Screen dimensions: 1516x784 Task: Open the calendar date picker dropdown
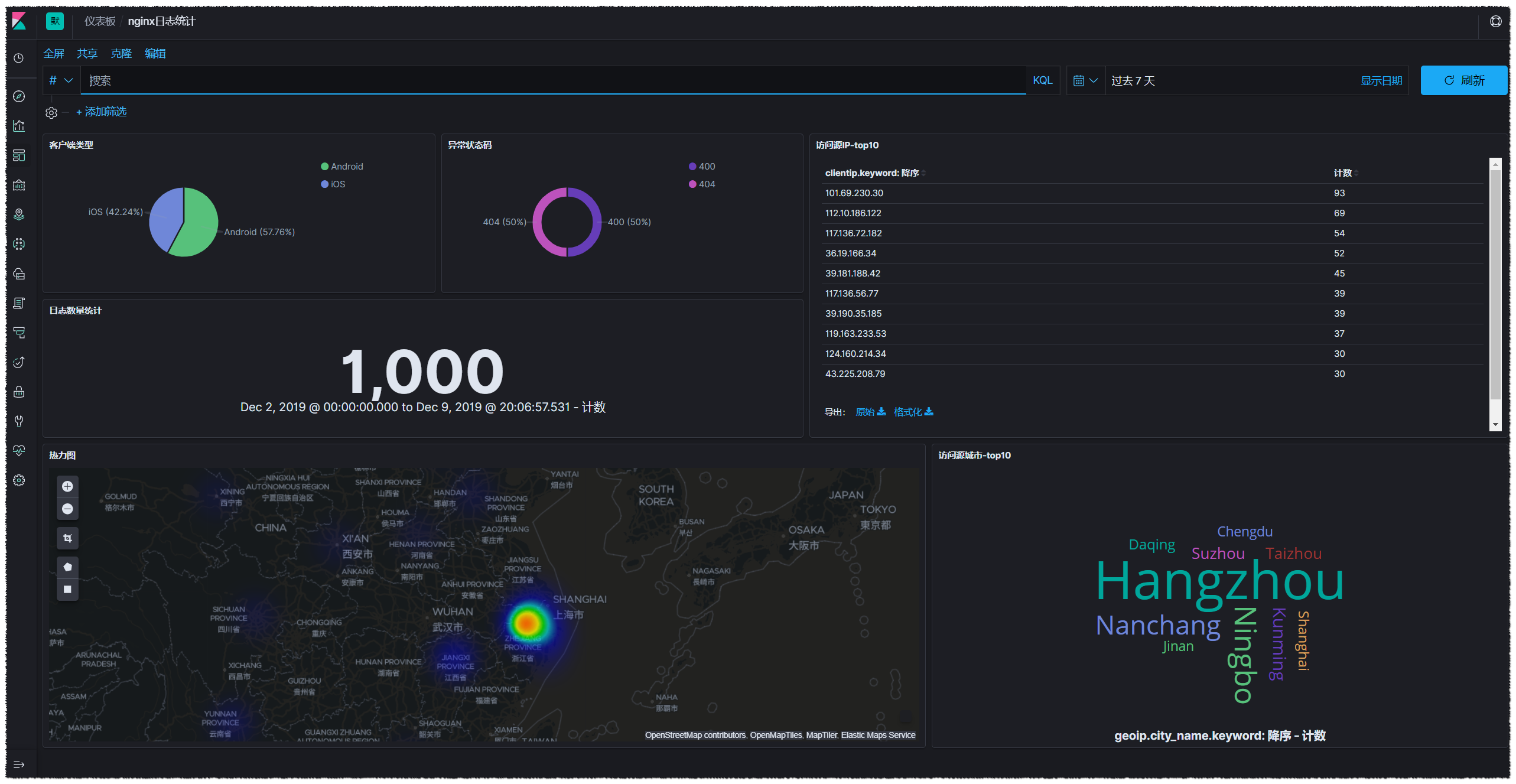(1085, 80)
